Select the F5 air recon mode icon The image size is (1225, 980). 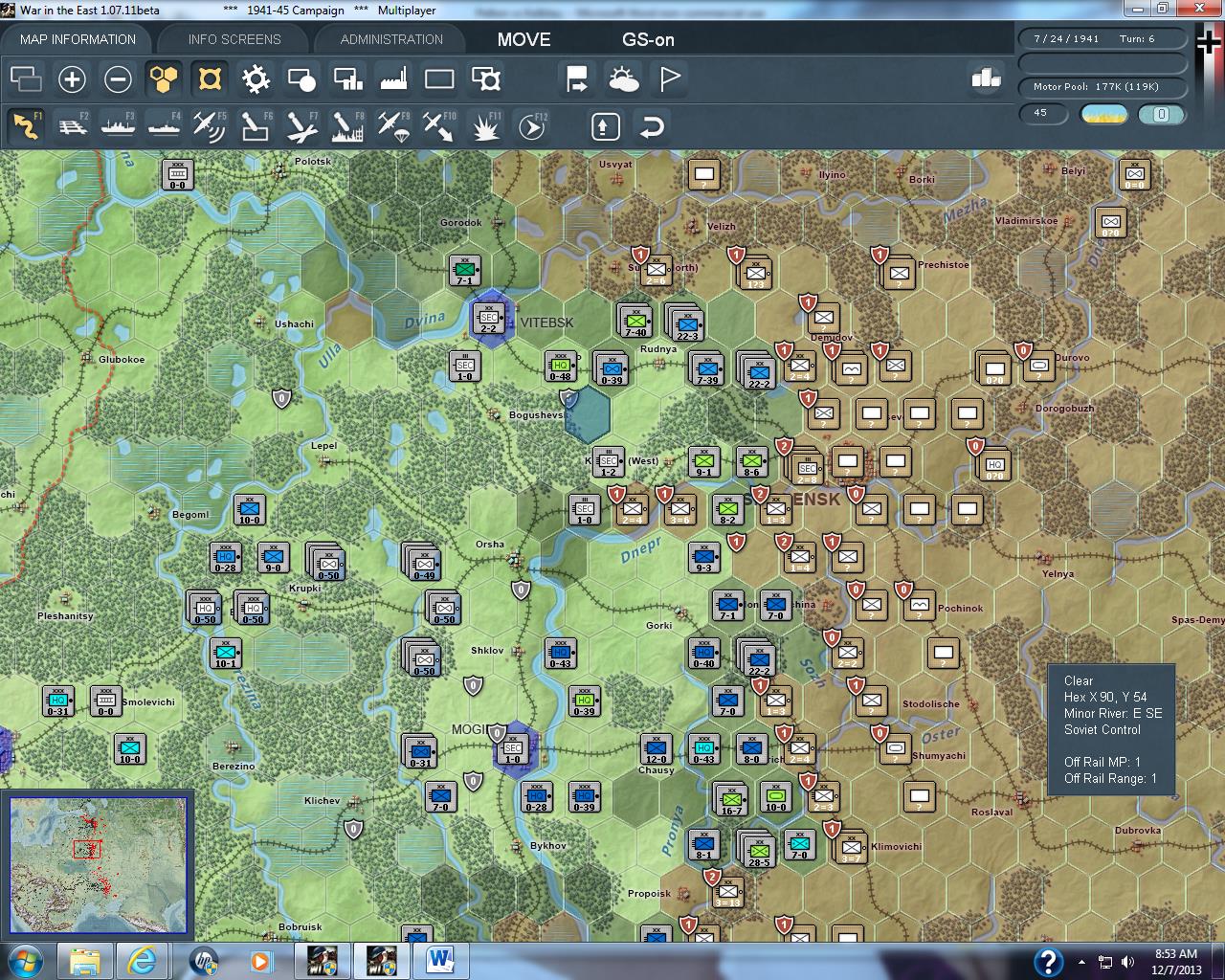point(210,125)
